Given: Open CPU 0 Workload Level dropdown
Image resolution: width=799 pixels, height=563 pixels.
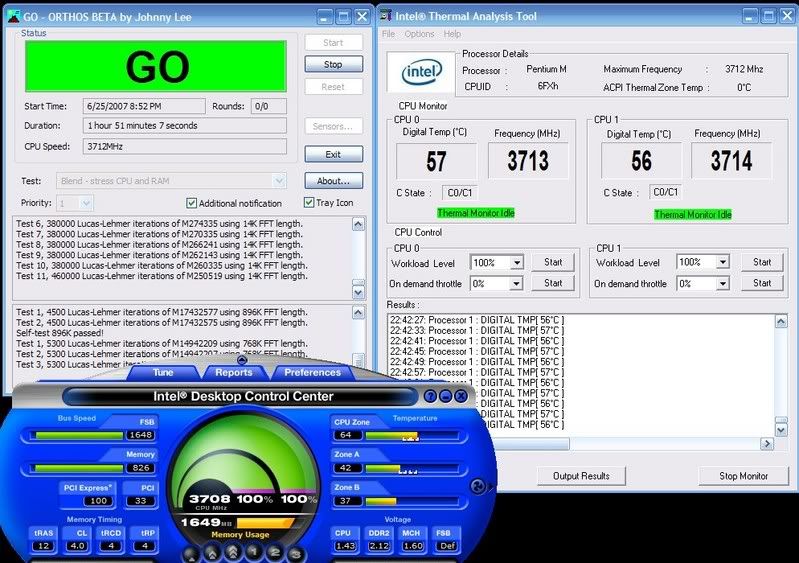Looking at the screenshot, I should pos(517,262).
